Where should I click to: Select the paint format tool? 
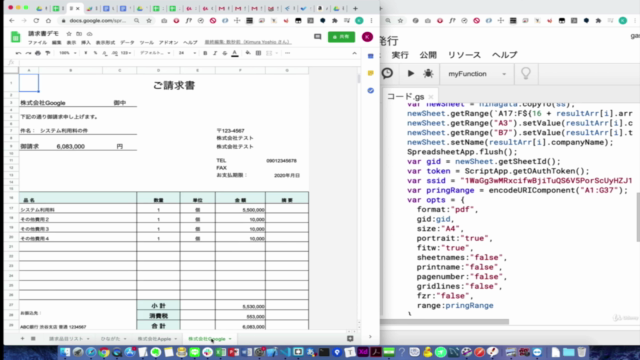[48, 53]
